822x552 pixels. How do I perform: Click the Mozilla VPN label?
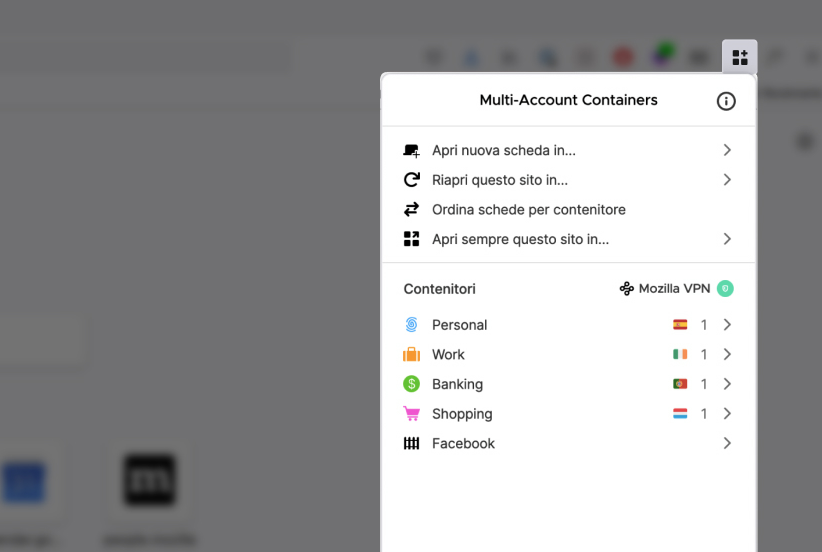pyautogui.click(x=674, y=288)
